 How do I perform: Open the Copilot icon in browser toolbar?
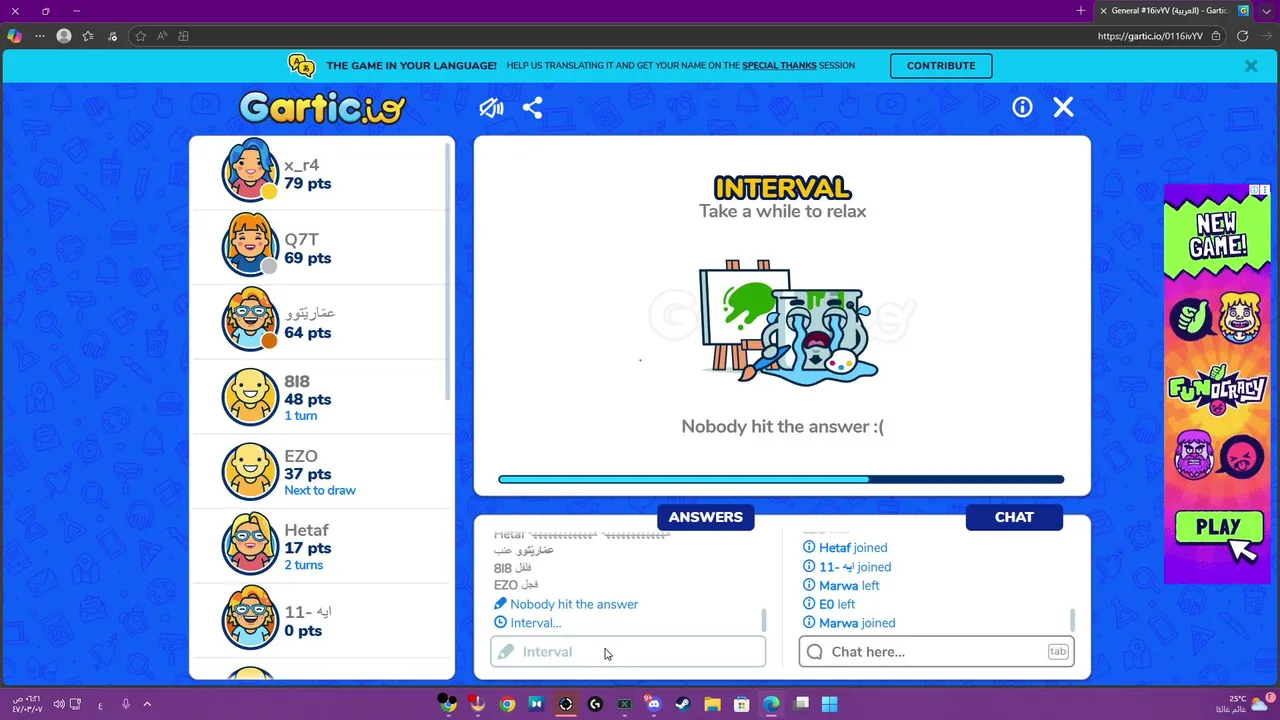click(14, 36)
